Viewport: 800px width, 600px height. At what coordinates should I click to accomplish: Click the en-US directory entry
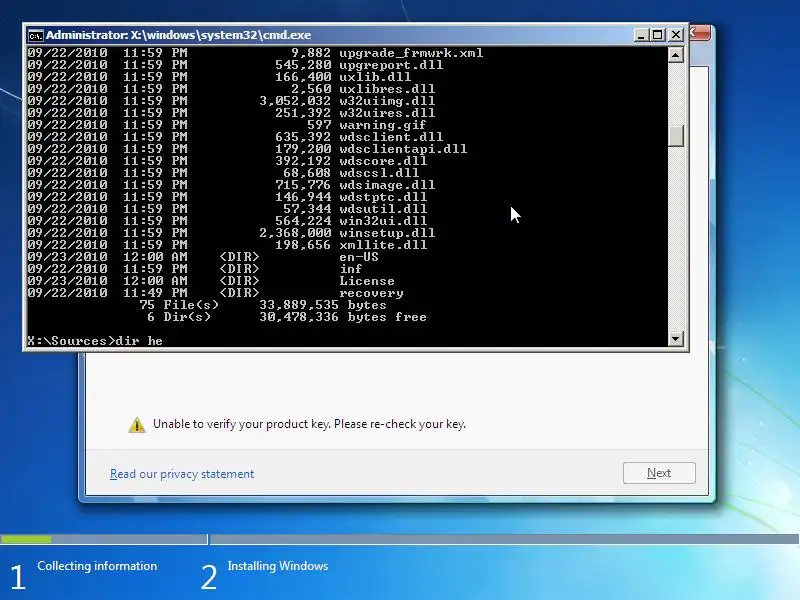359,257
